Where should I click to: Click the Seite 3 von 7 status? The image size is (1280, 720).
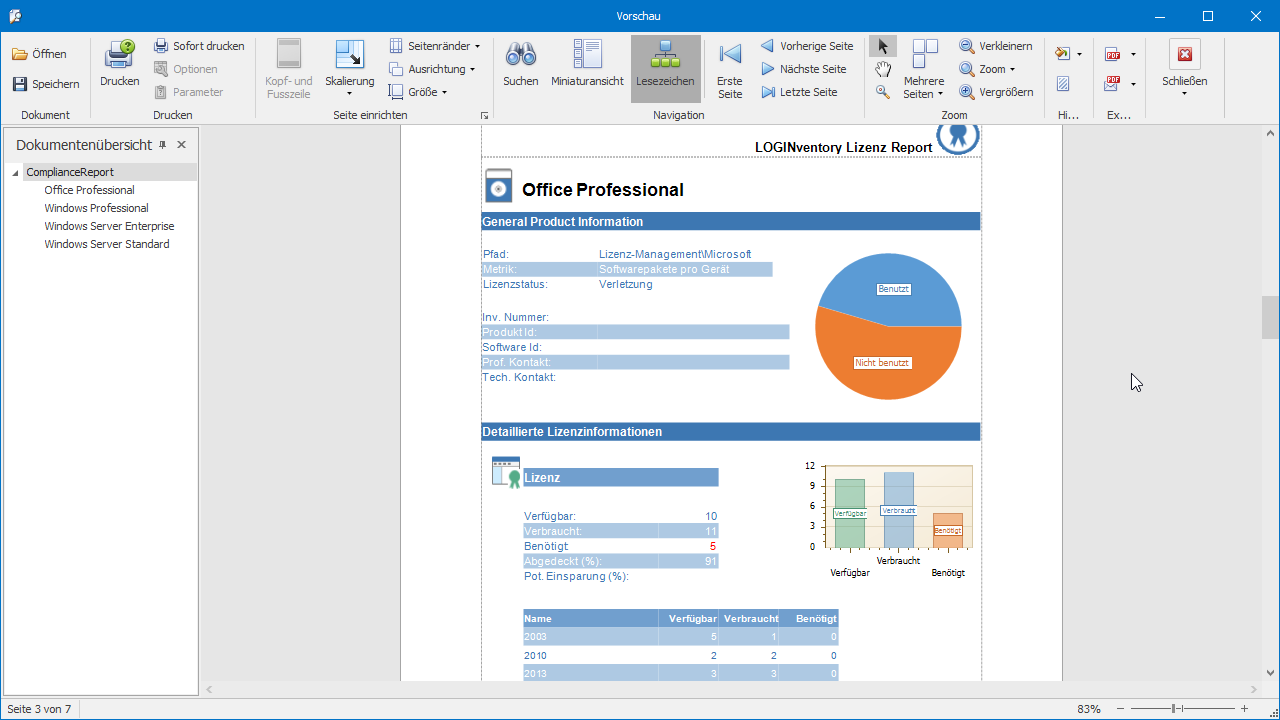39,709
